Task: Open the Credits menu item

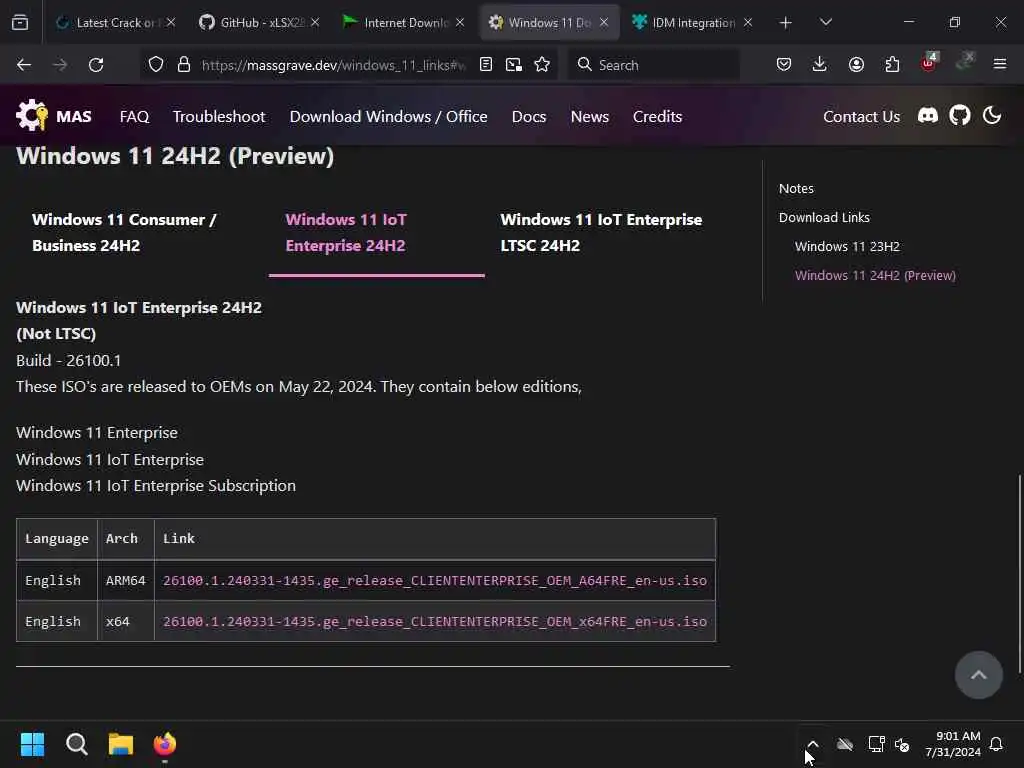Action: point(657,116)
